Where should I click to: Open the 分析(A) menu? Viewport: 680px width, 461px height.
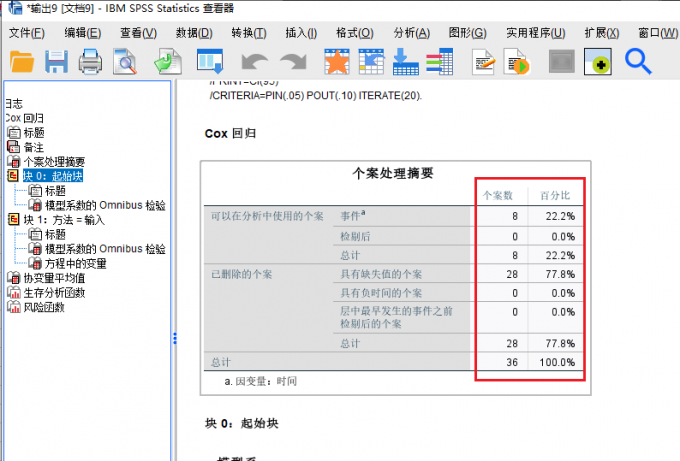pyautogui.click(x=412, y=33)
